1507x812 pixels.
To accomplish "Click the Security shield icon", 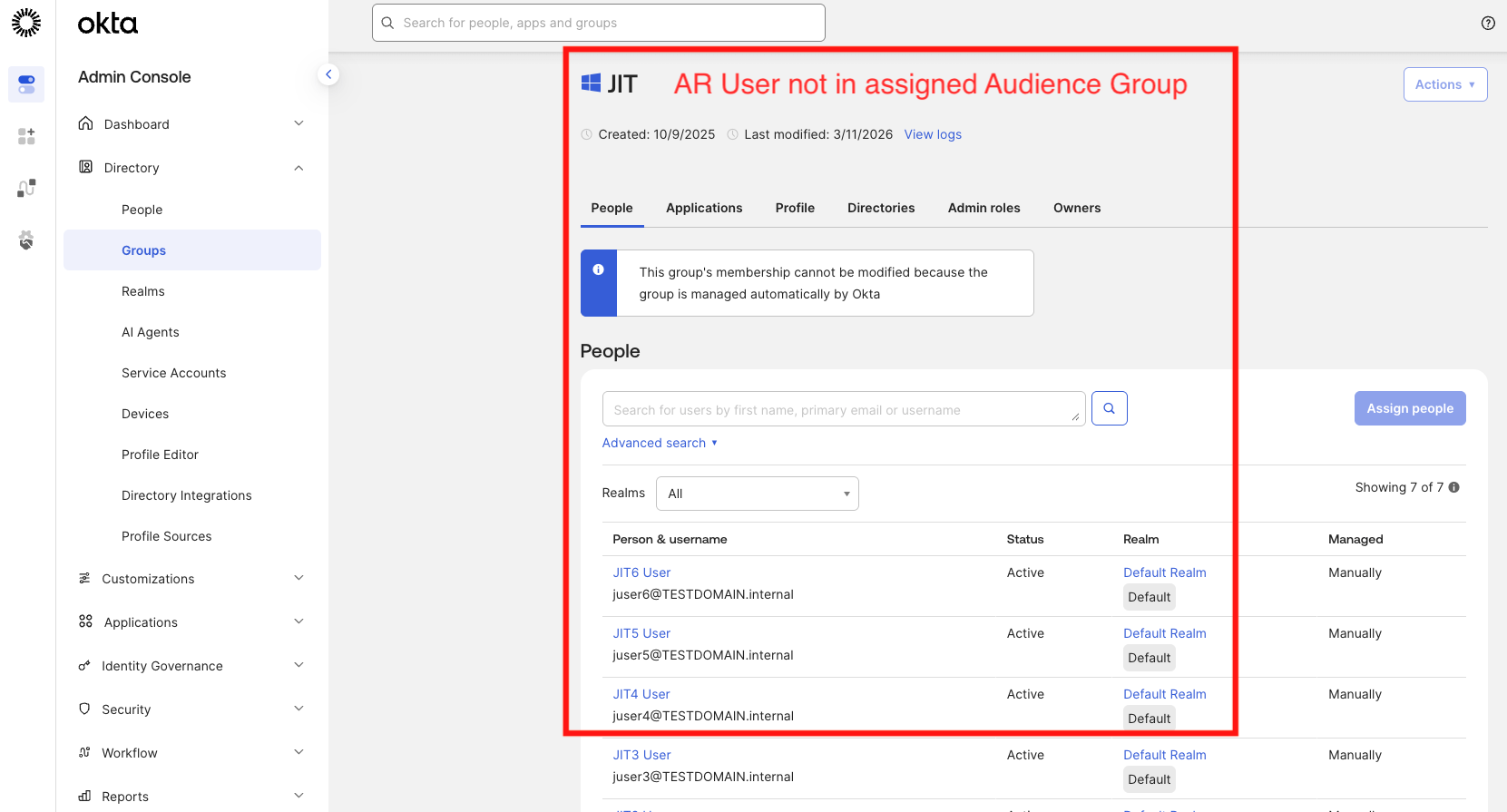I will coord(84,709).
